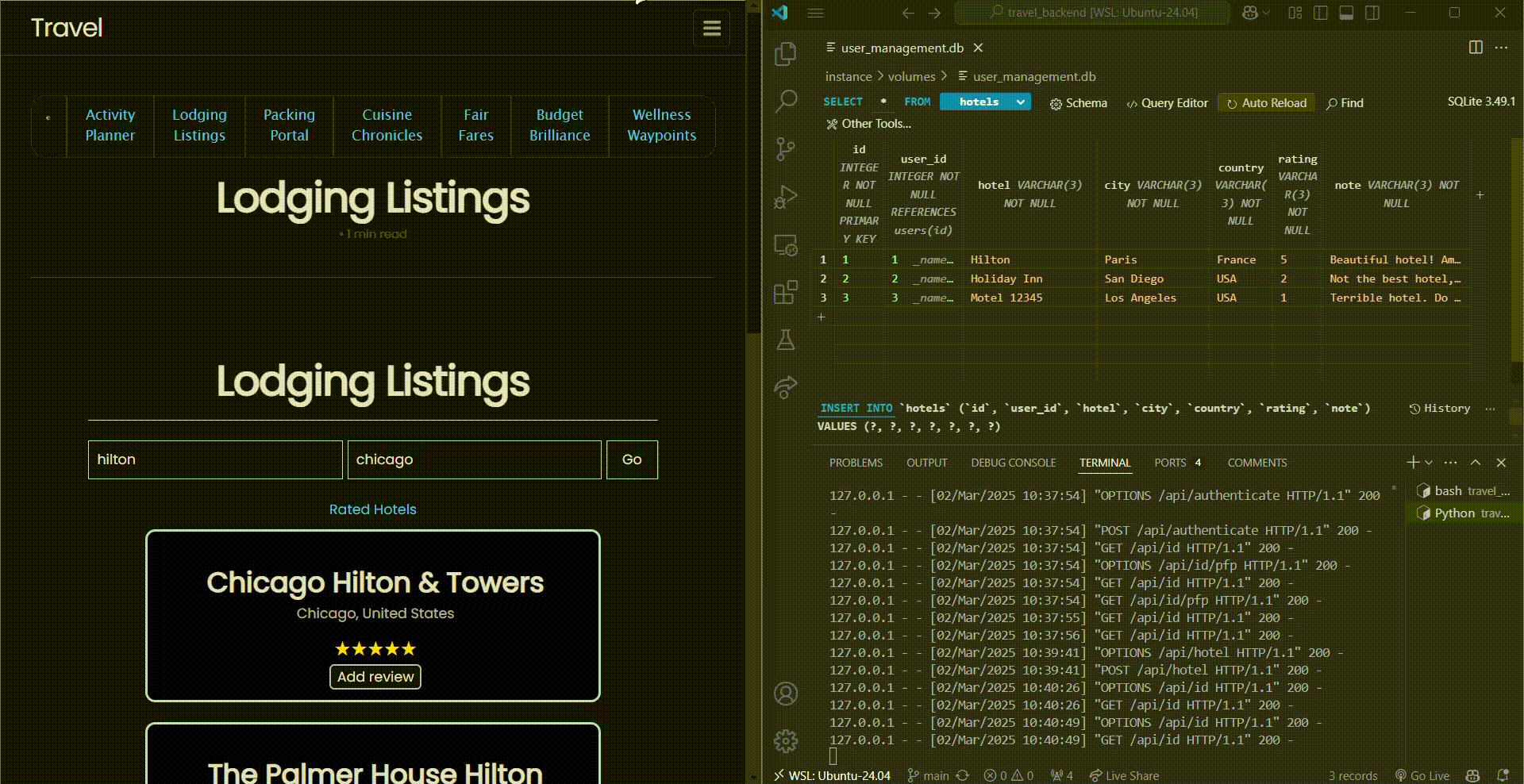
Task: Open the Schema view in SQLite viewer
Action: 1078,103
